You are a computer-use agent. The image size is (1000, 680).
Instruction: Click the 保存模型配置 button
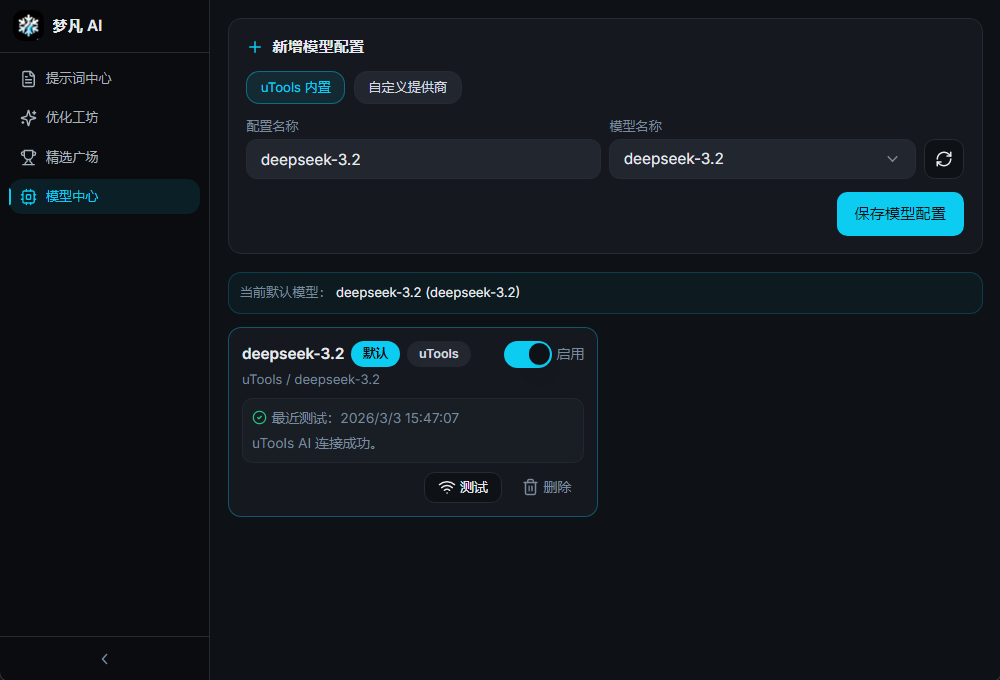(x=900, y=214)
